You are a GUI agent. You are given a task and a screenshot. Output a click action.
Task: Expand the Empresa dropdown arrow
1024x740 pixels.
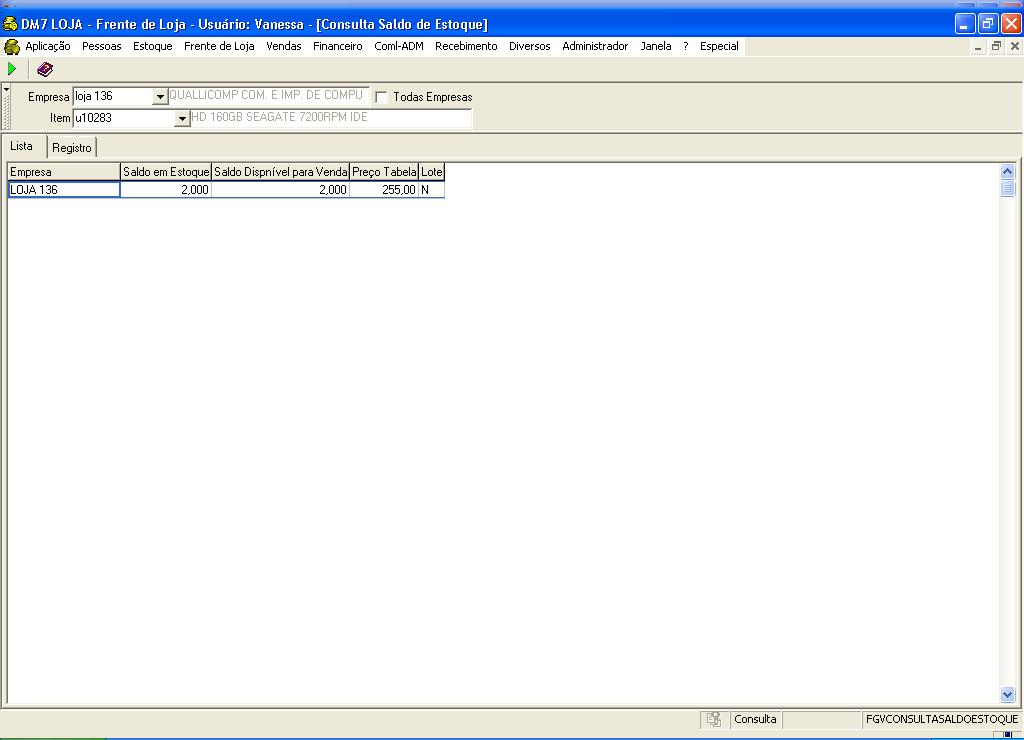pyautogui.click(x=160, y=97)
